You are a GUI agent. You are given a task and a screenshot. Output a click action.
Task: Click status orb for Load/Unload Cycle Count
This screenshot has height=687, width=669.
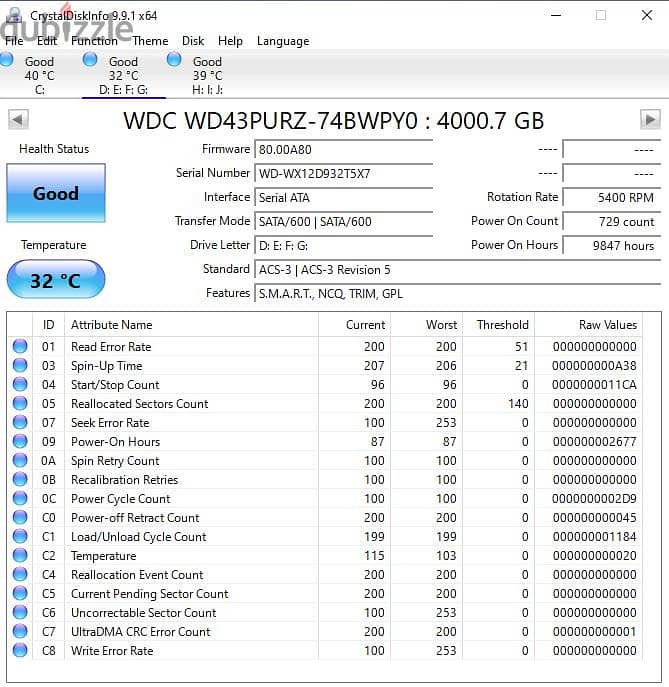click(20, 536)
